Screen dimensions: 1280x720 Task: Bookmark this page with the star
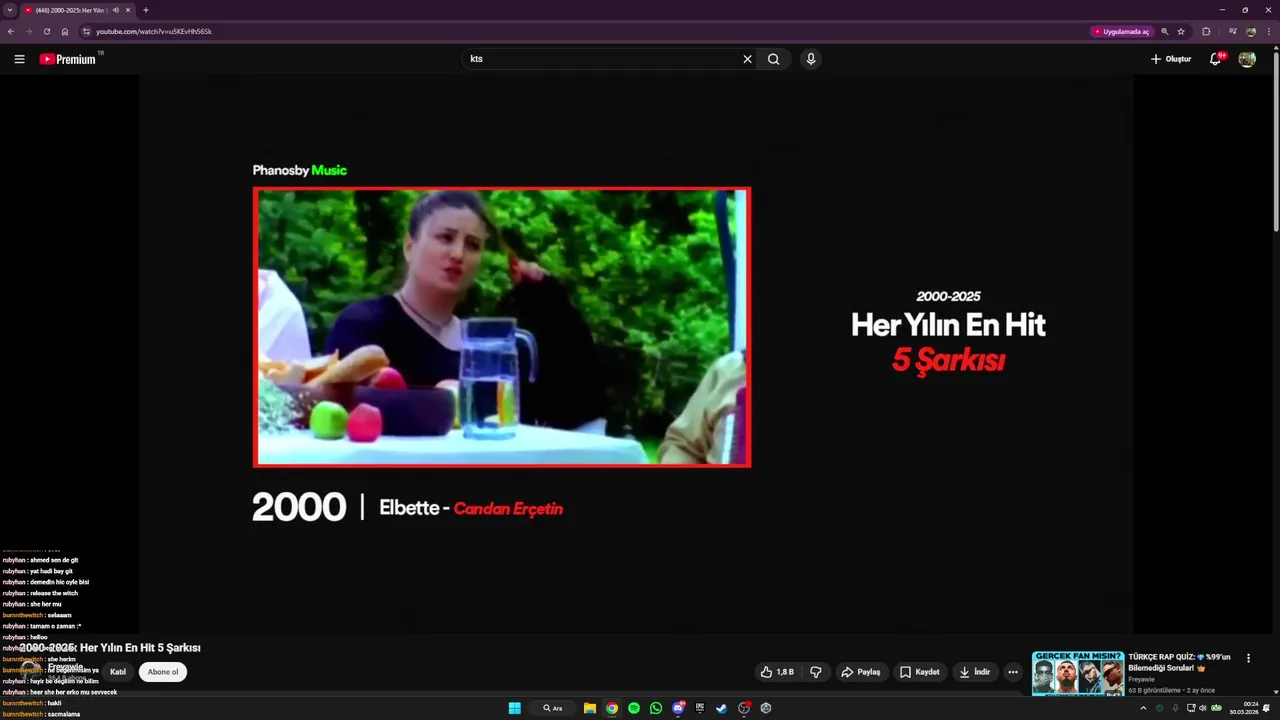point(1181,31)
